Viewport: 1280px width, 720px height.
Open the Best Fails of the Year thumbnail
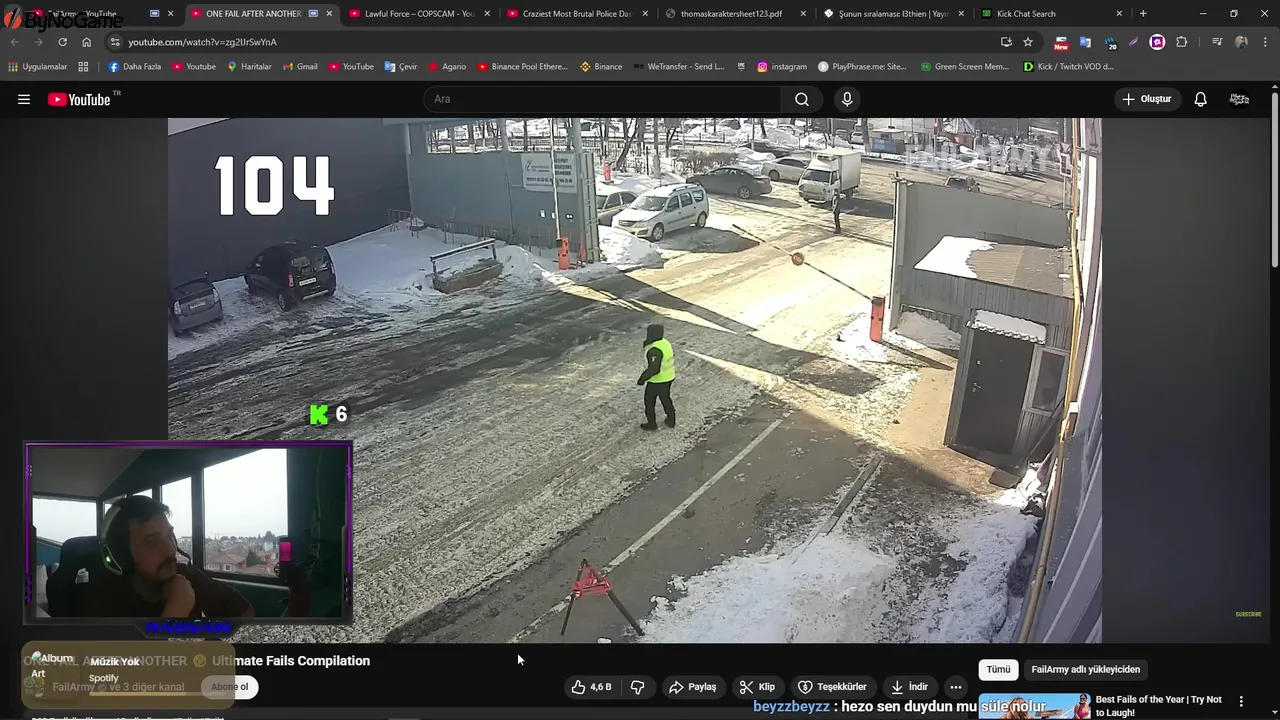(1034, 706)
